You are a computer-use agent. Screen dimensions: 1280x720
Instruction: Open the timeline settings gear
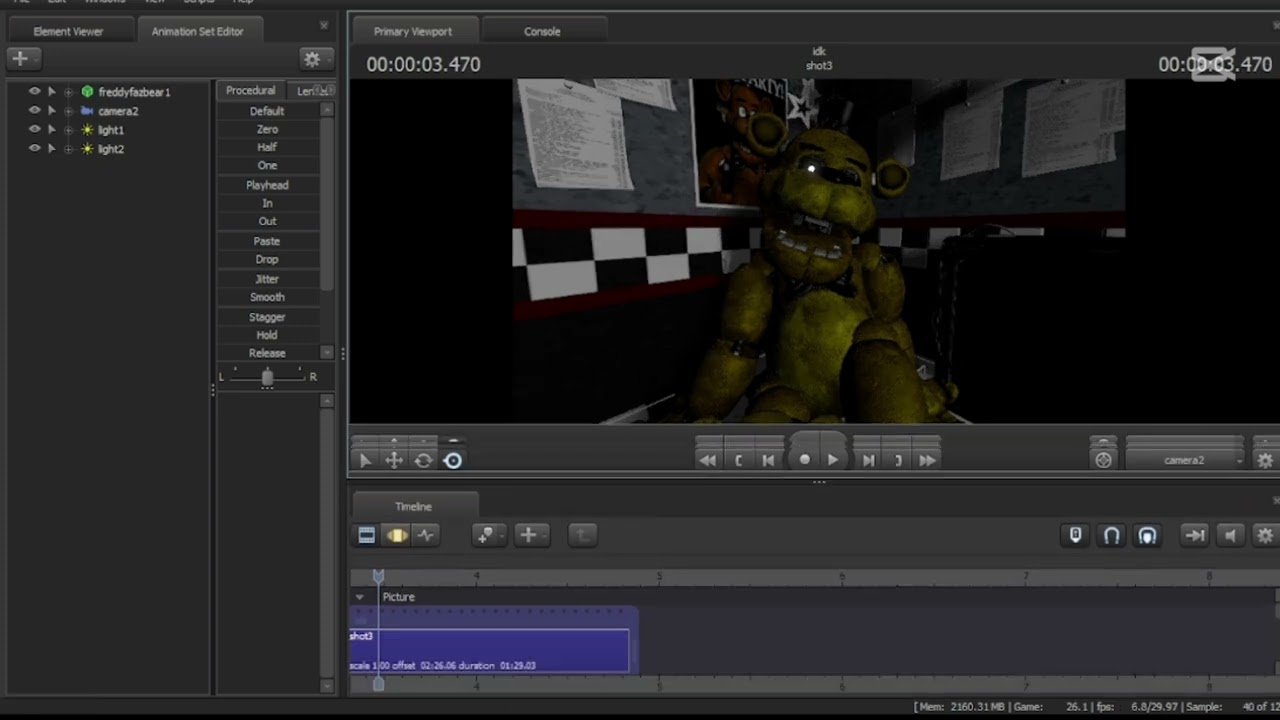pyautogui.click(x=1265, y=536)
